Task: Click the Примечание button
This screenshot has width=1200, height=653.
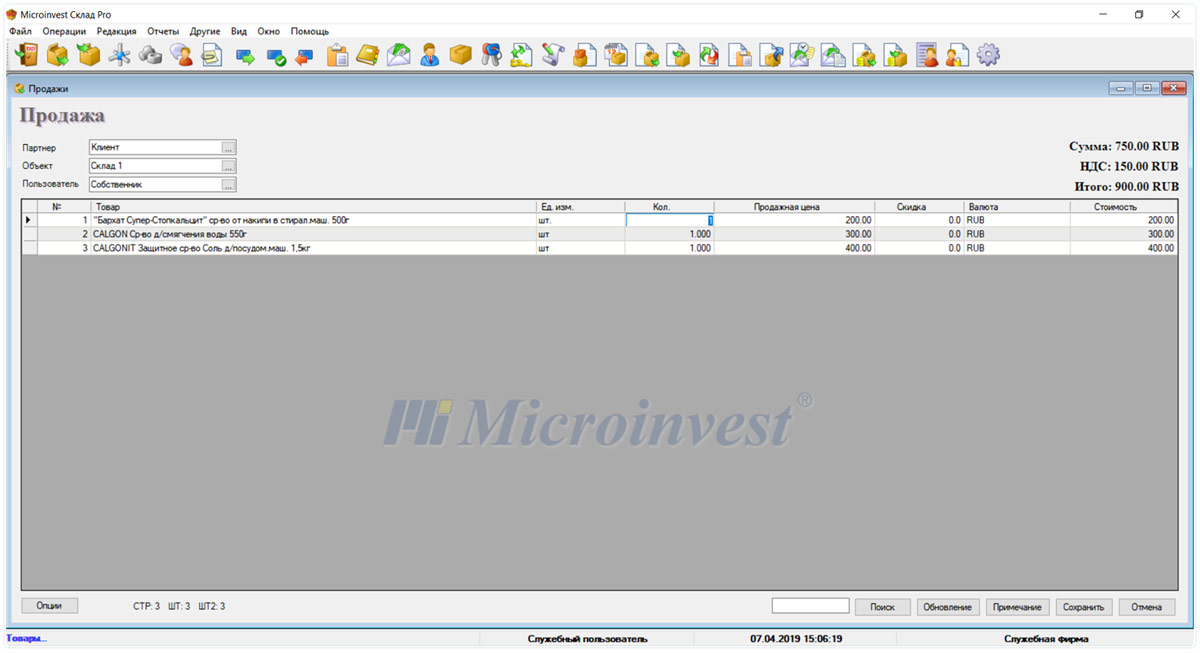Action: pos(1017,607)
